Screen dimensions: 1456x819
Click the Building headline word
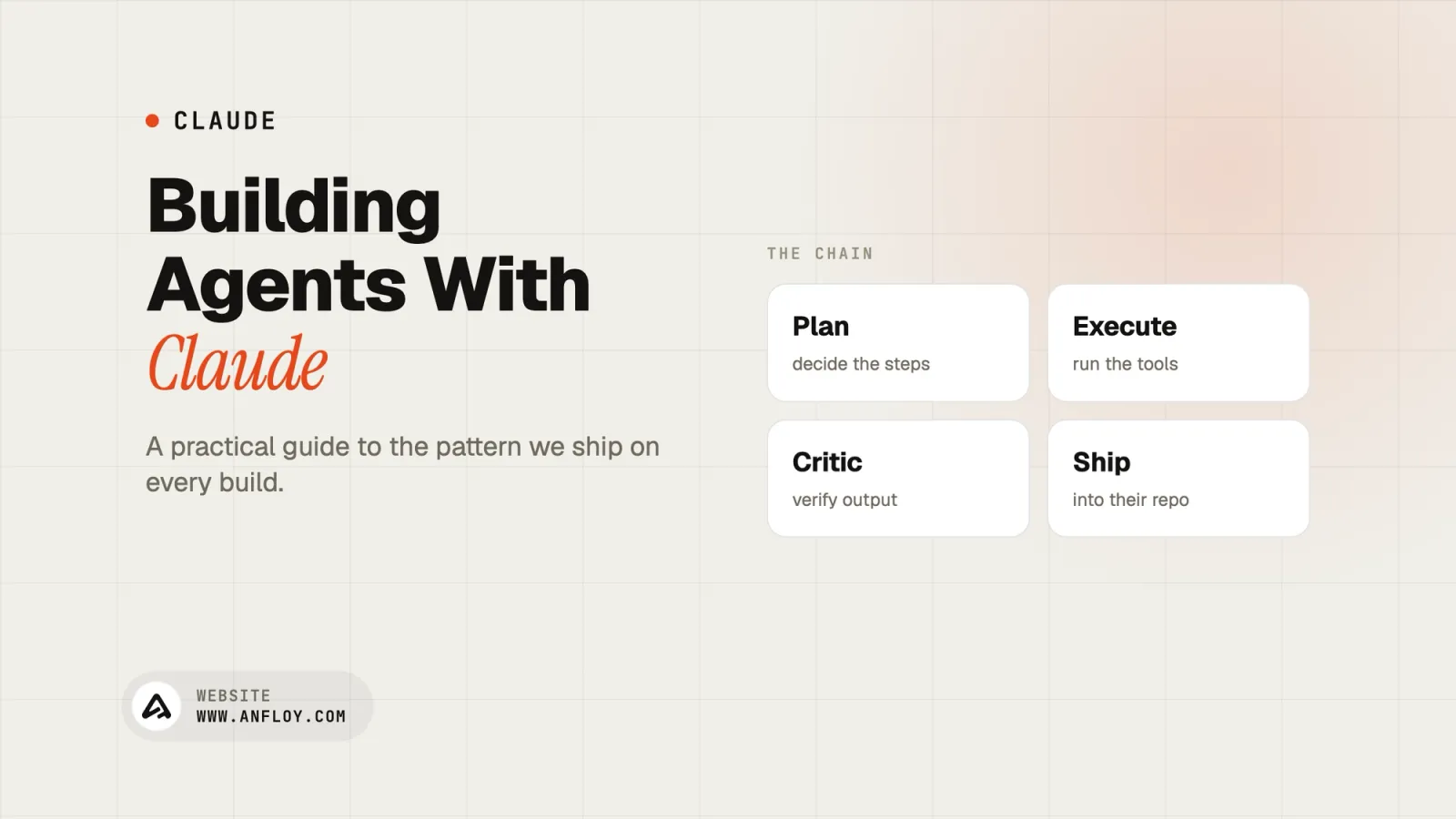tap(294, 207)
